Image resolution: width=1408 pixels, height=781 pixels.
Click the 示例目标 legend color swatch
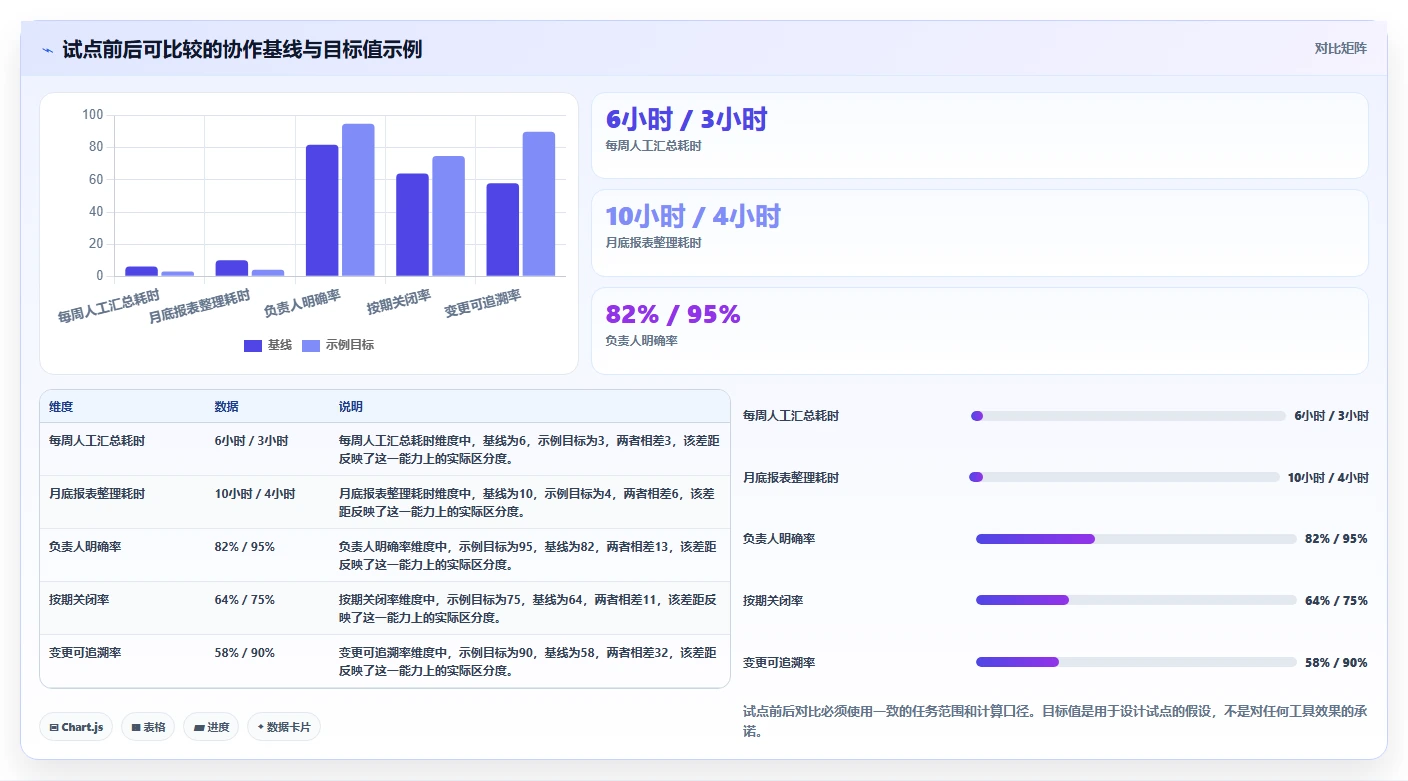click(x=311, y=345)
